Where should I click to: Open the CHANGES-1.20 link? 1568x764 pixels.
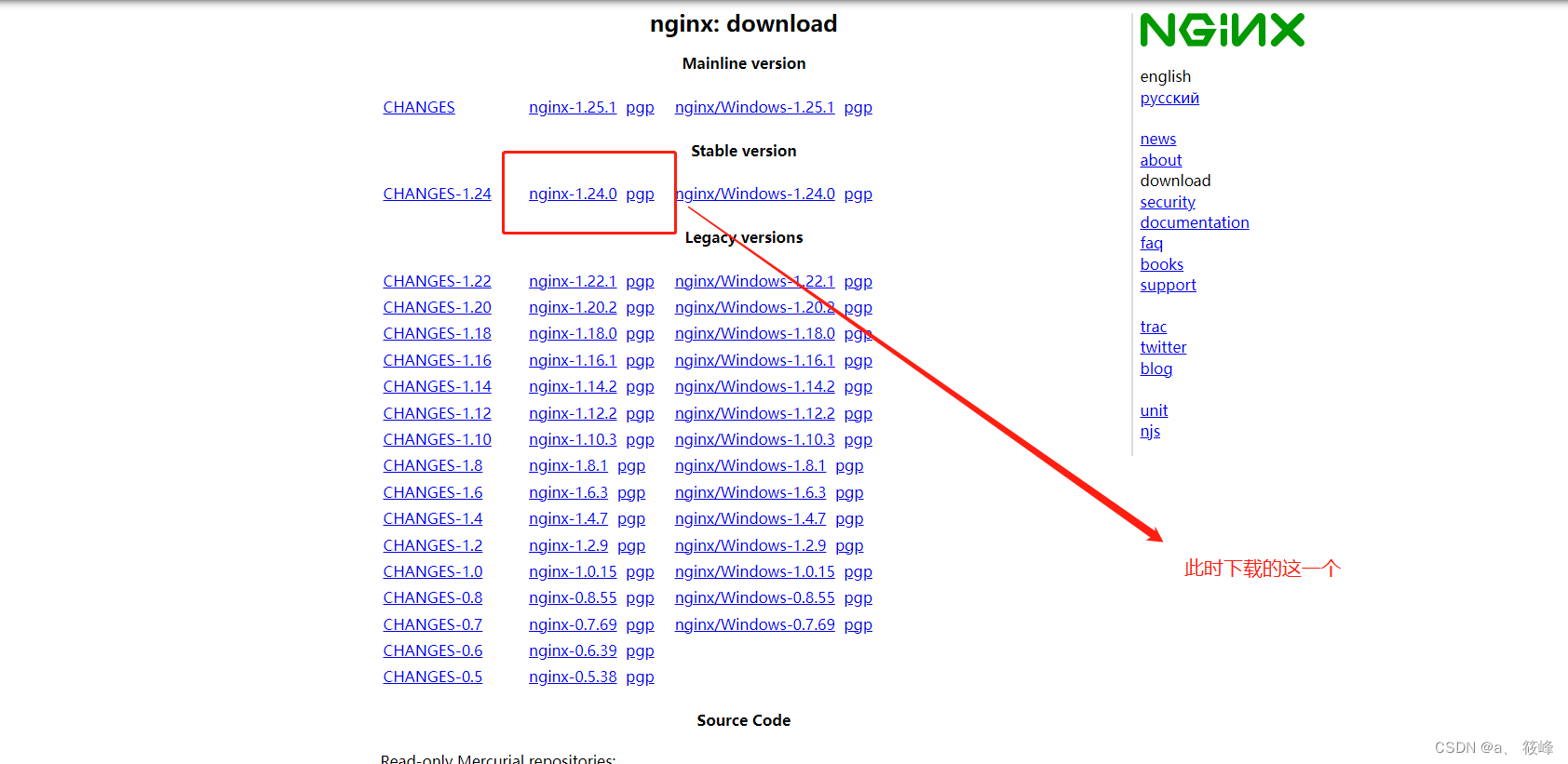pos(437,307)
